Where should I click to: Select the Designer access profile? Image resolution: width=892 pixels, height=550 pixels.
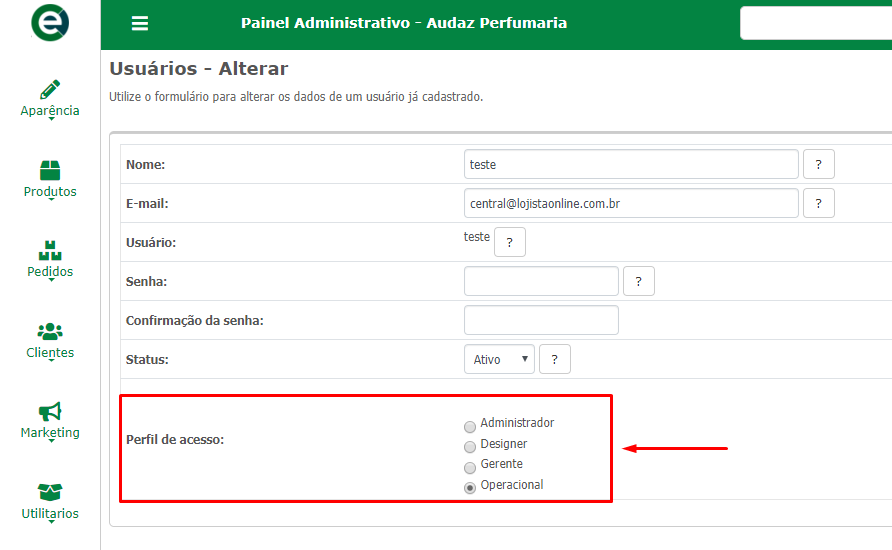tap(470, 447)
